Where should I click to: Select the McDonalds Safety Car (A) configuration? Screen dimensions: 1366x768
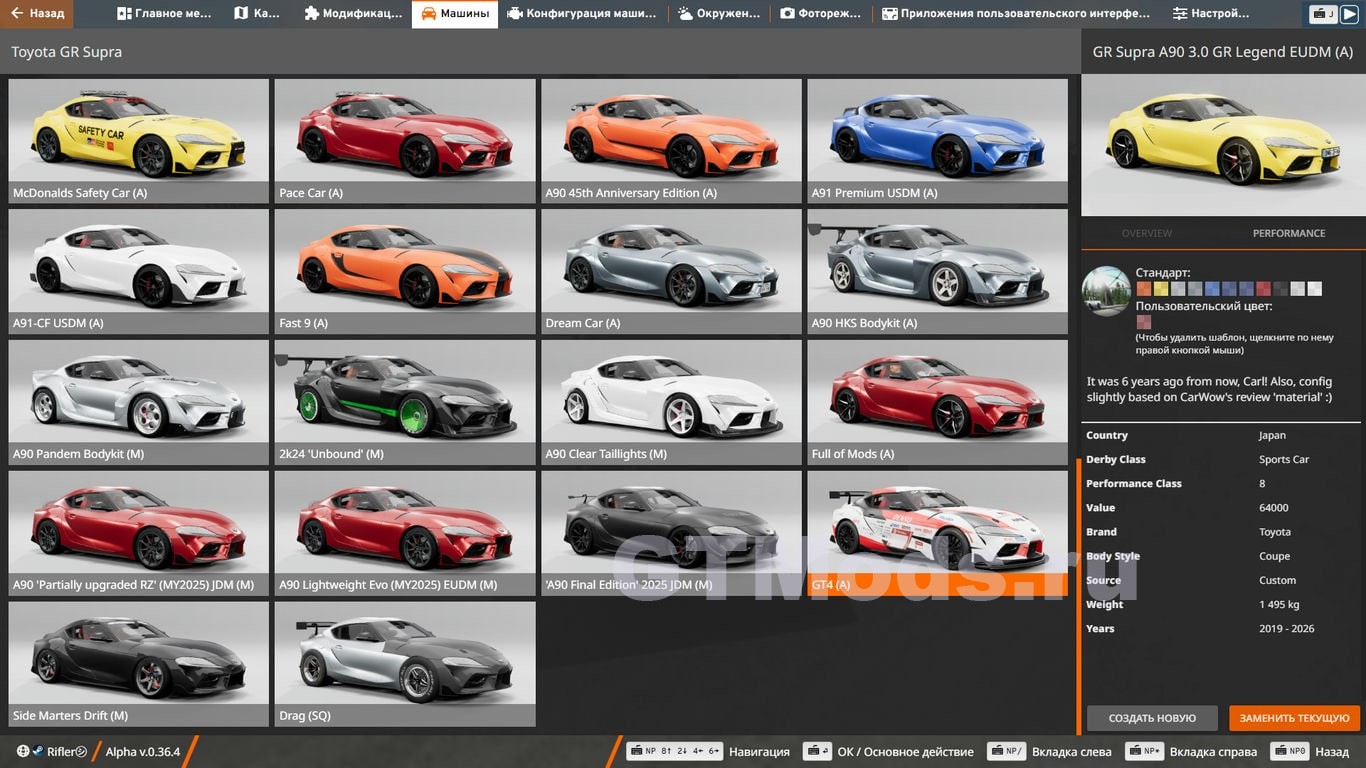[x=139, y=141]
